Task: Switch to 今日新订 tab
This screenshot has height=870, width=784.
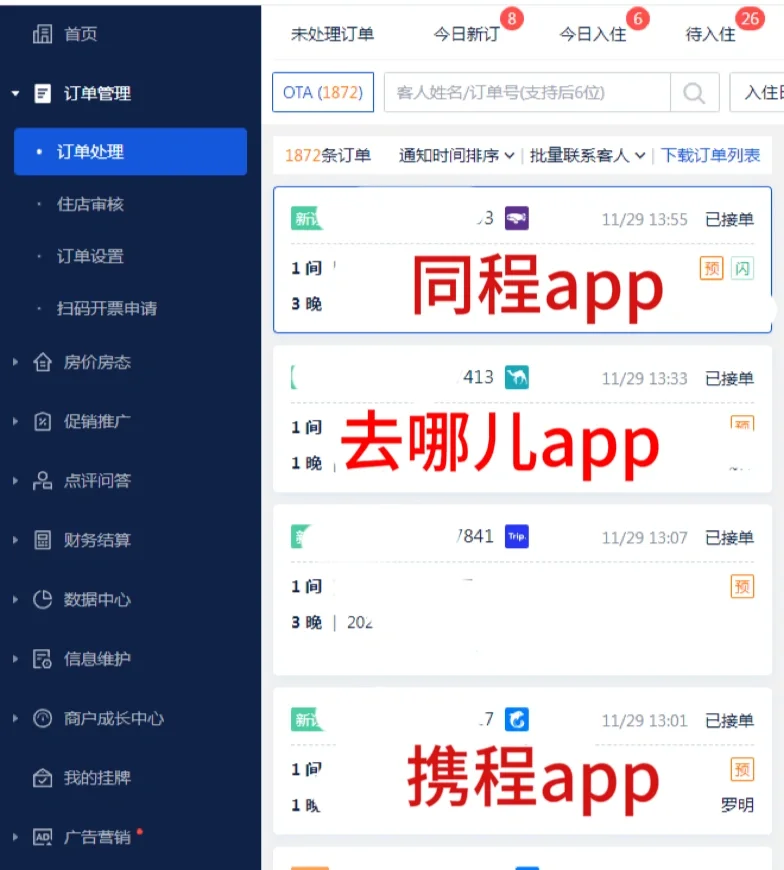Action: (467, 34)
